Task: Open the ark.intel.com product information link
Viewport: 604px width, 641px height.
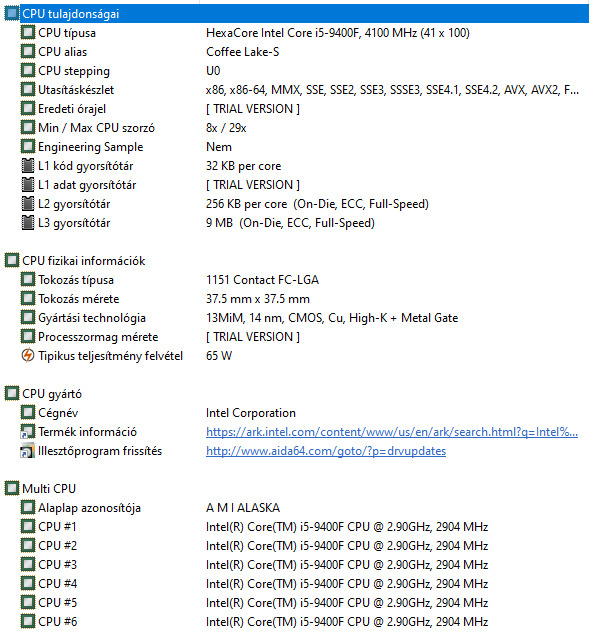Action: click(392, 432)
